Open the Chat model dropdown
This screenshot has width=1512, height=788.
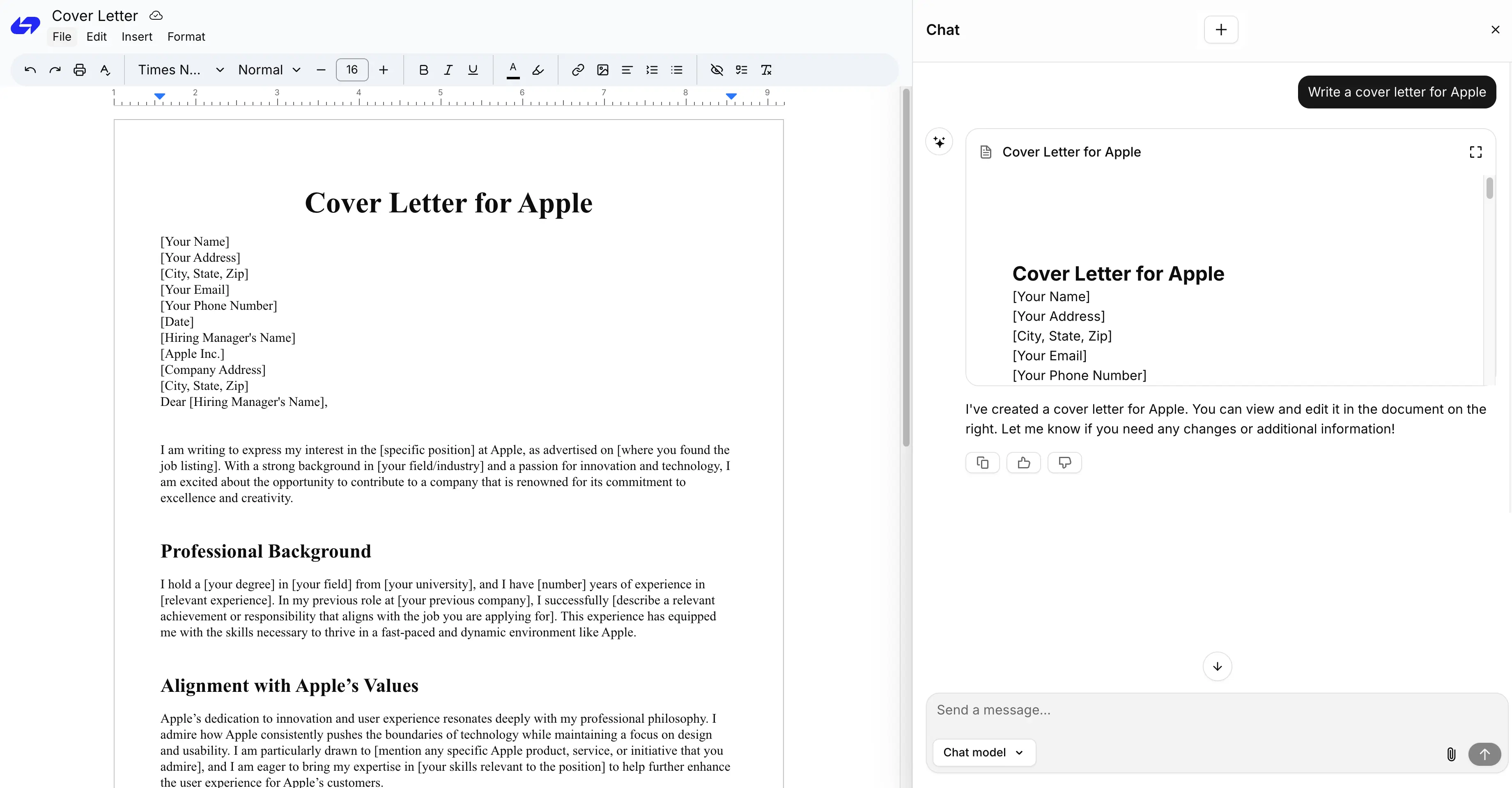pyautogui.click(x=984, y=752)
